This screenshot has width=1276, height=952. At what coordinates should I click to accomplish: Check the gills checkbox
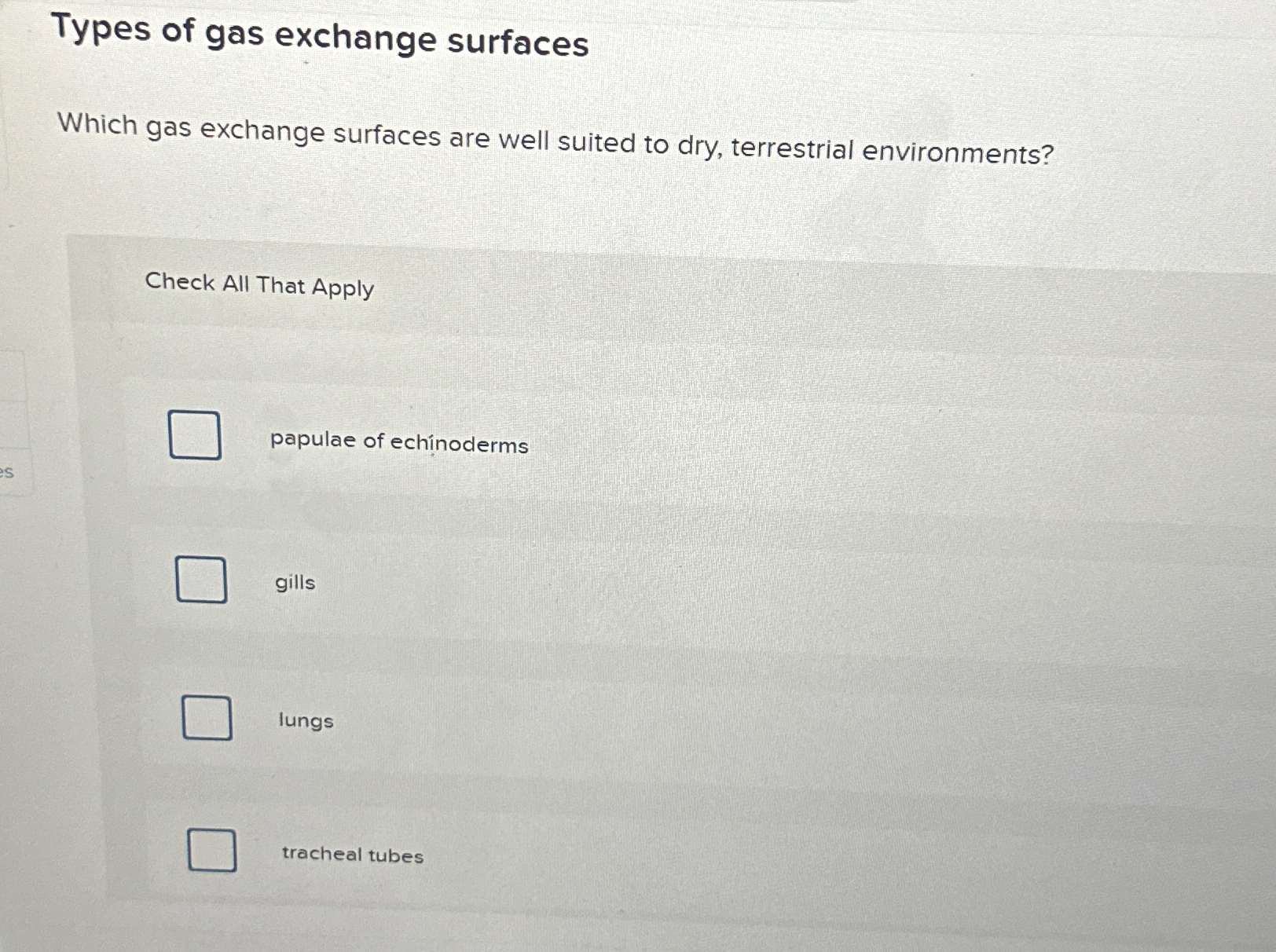point(200,581)
